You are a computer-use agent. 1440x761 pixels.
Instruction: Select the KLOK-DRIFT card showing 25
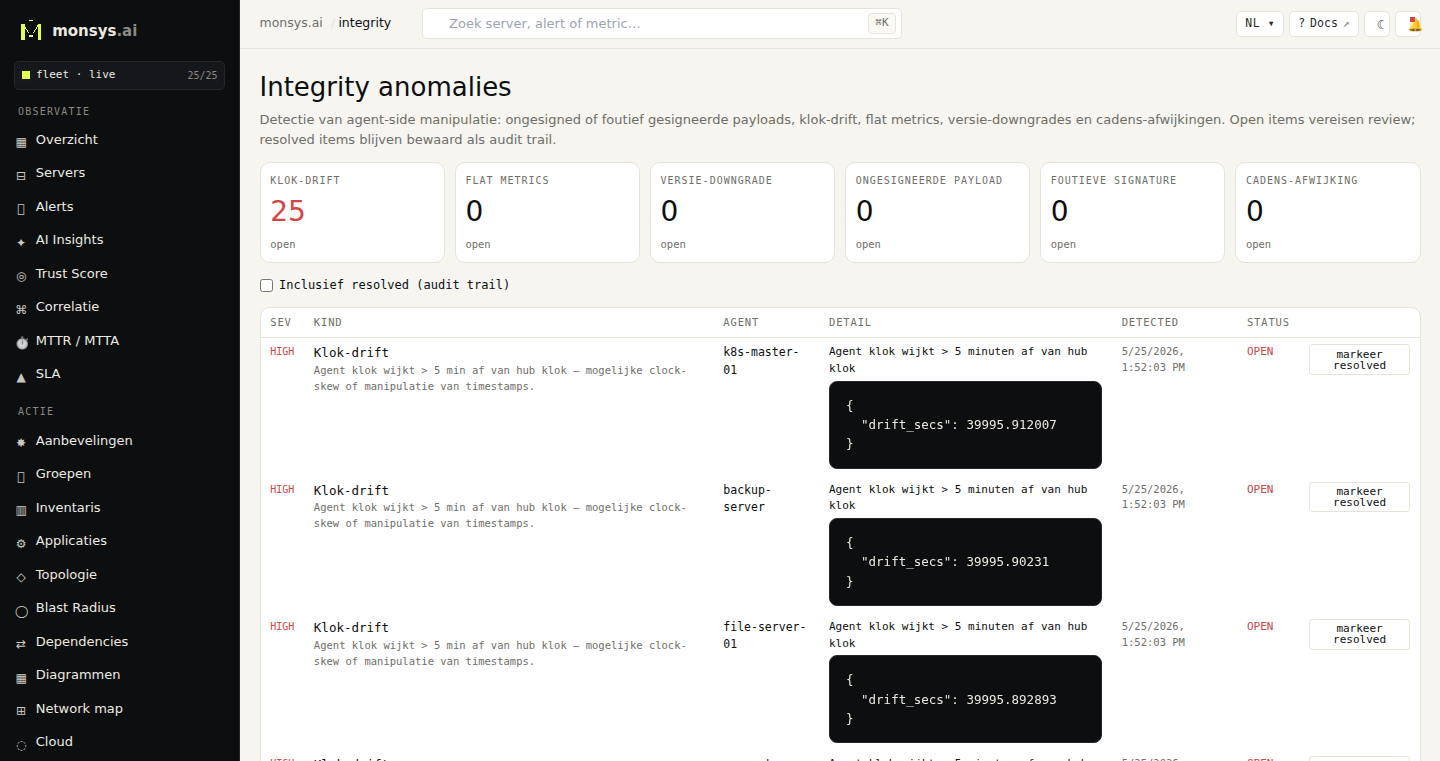(352, 212)
